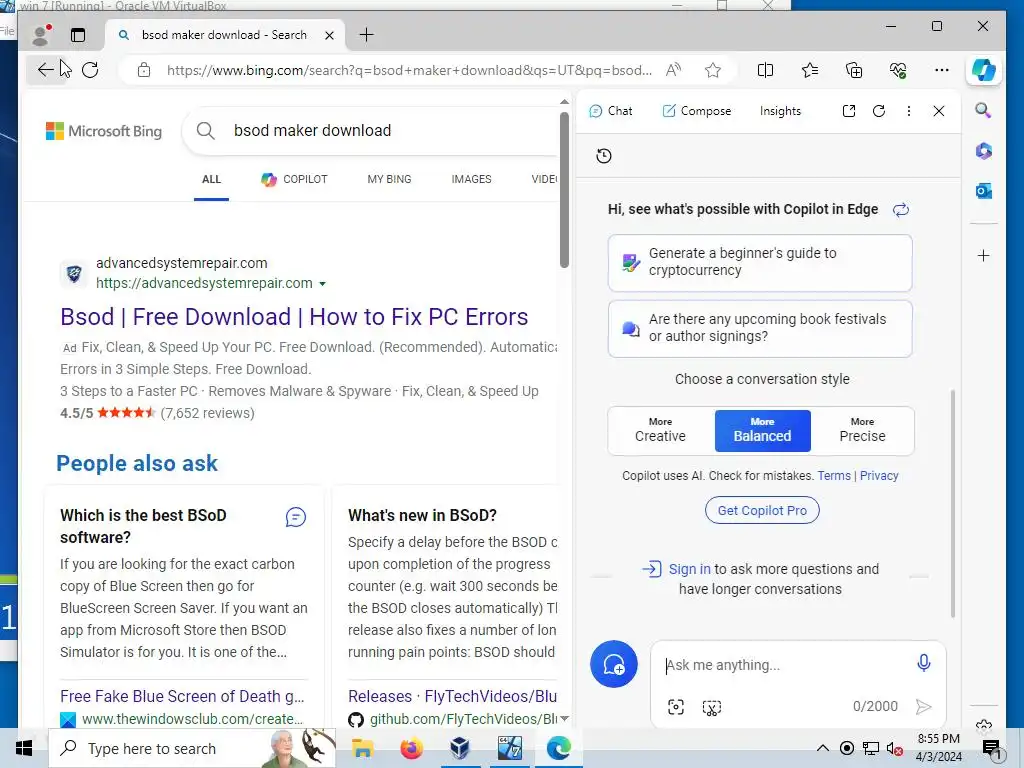Image resolution: width=1024 pixels, height=768 pixels.
Task: Open the Copilot Chat tab
Action: [611, 111]
